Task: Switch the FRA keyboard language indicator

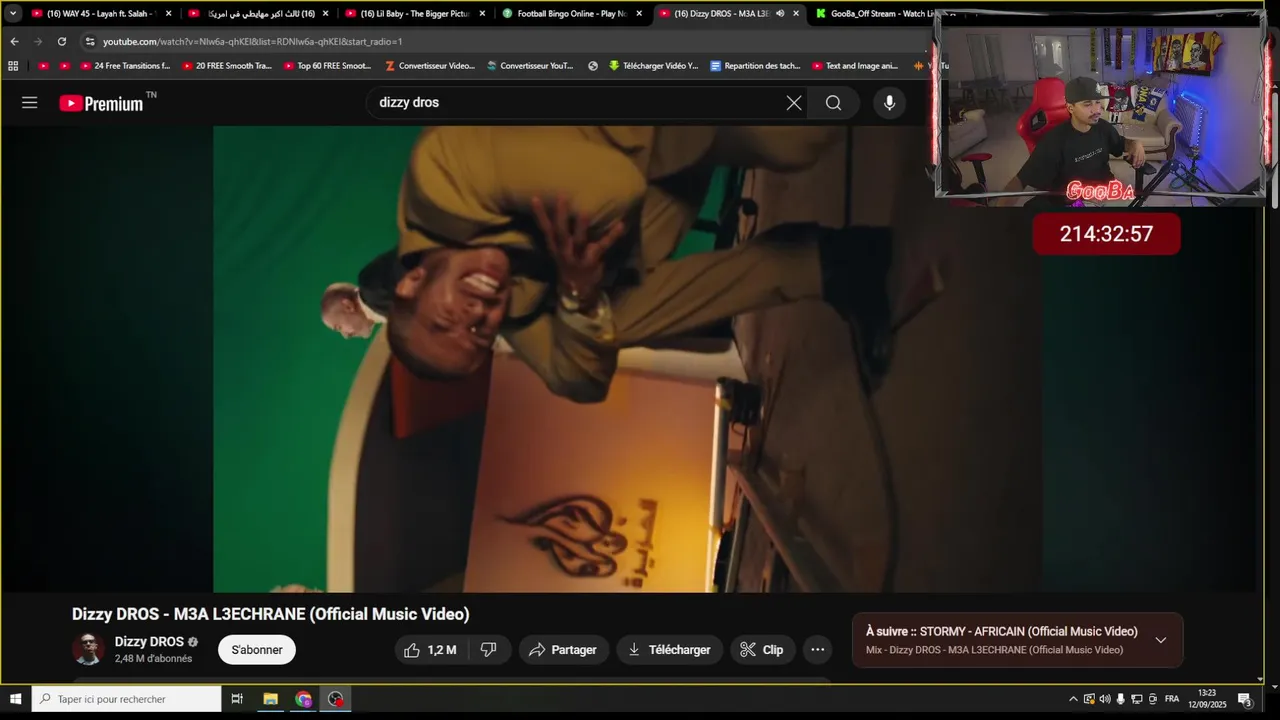Action: [1172, 699]
